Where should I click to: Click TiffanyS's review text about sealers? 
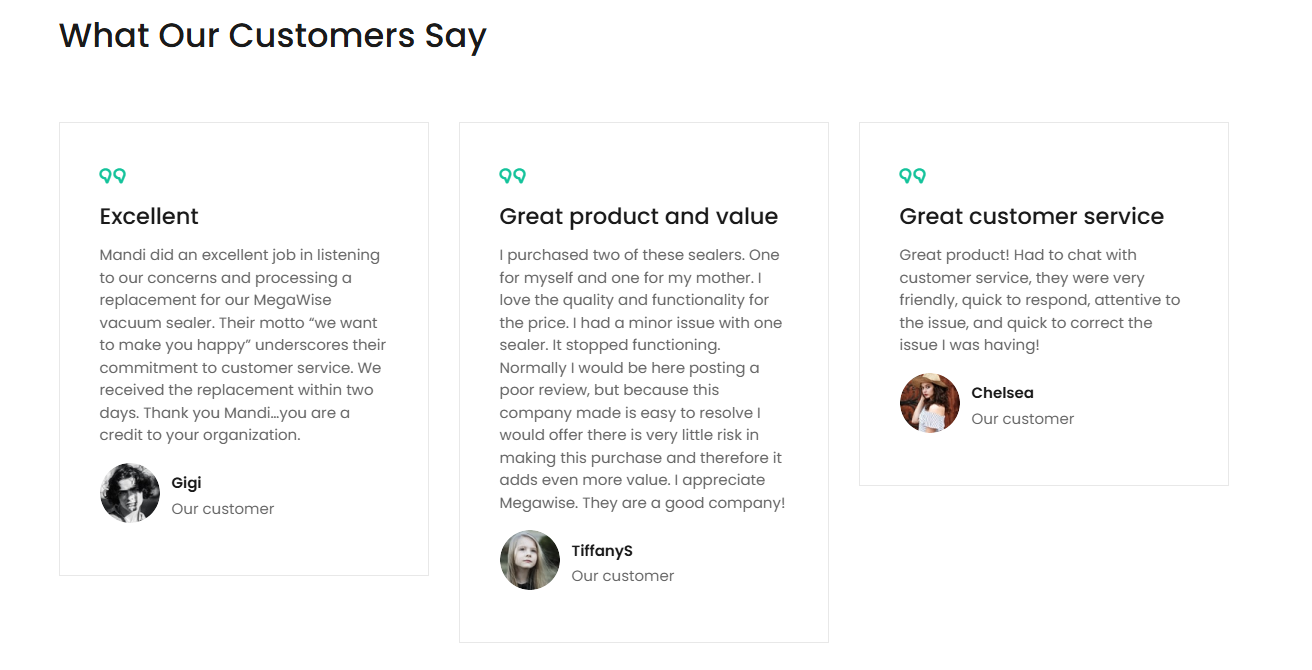pos(642,379)
